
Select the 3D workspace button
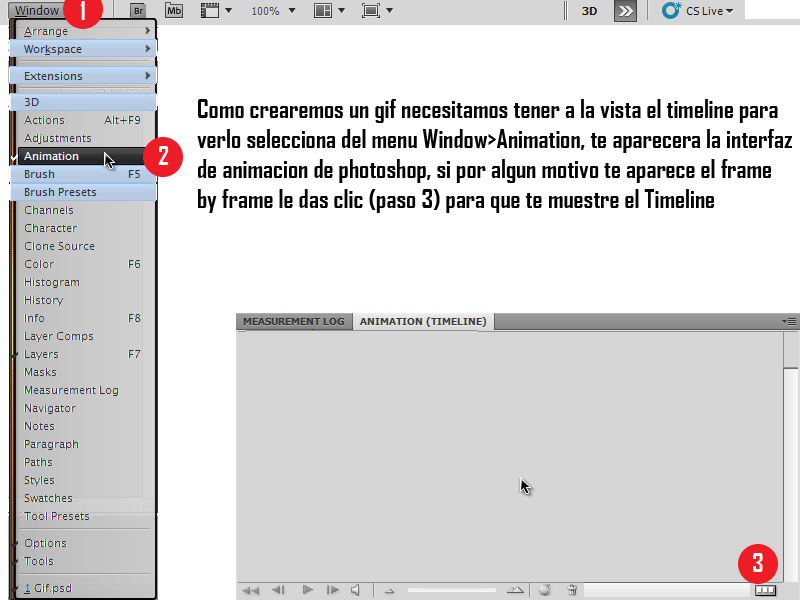[x=589, y=11]
